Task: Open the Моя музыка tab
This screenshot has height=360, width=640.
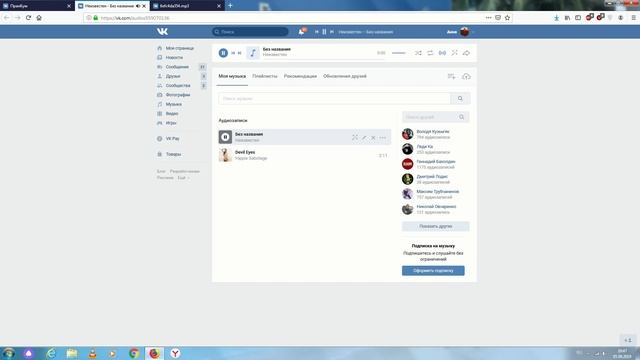Action: pos(232,76)
